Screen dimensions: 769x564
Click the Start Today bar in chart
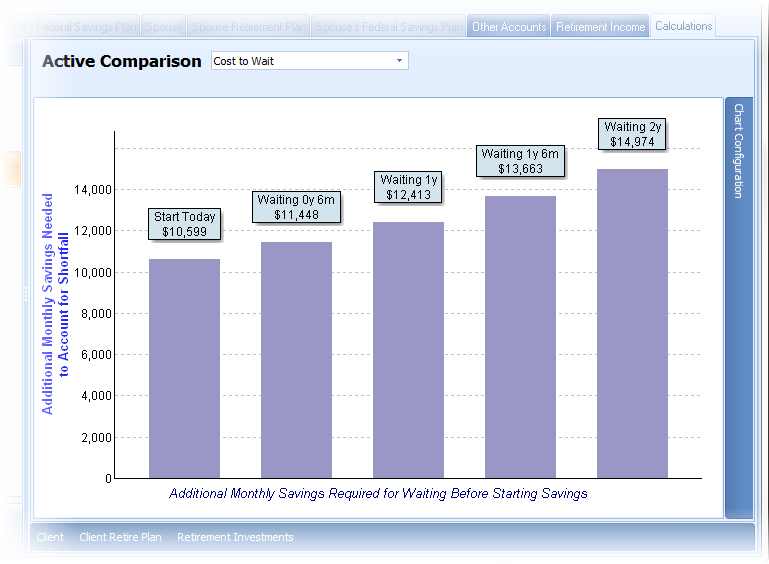pyautogui.click(x=184, y=368)
